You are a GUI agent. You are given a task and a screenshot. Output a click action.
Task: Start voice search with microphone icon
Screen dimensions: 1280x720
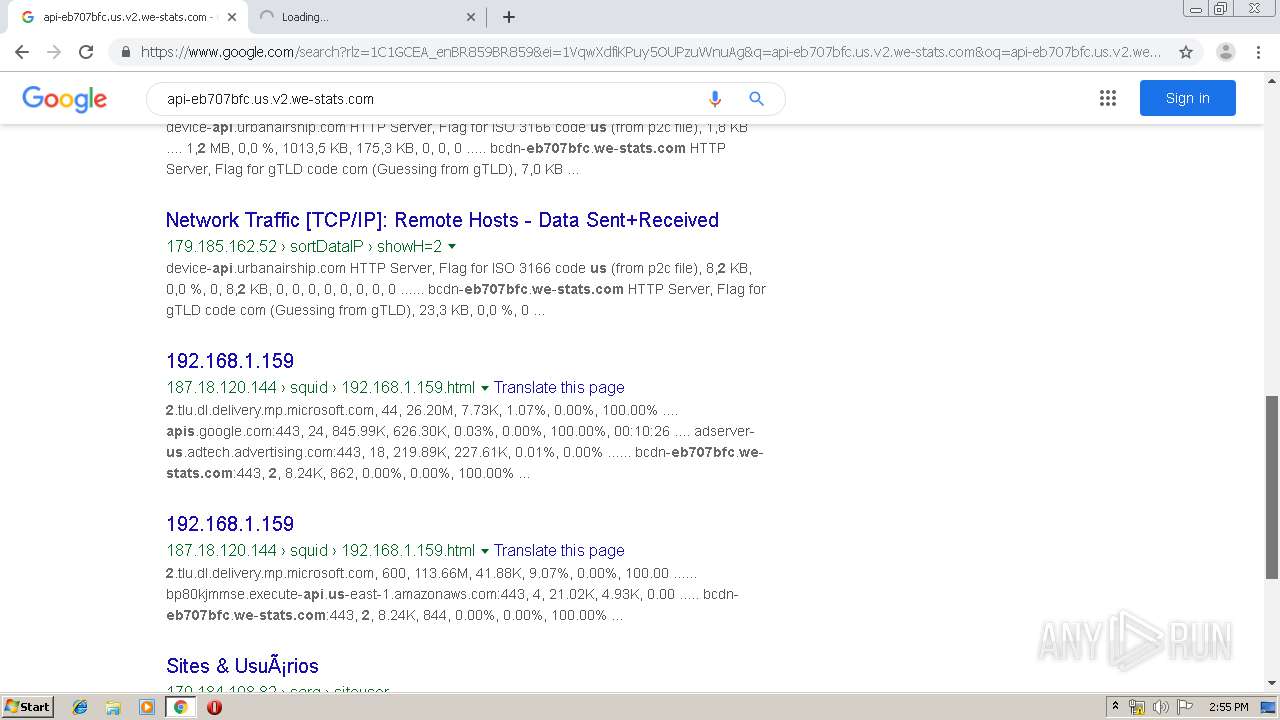pyautogui.click(x=714, y=98)
